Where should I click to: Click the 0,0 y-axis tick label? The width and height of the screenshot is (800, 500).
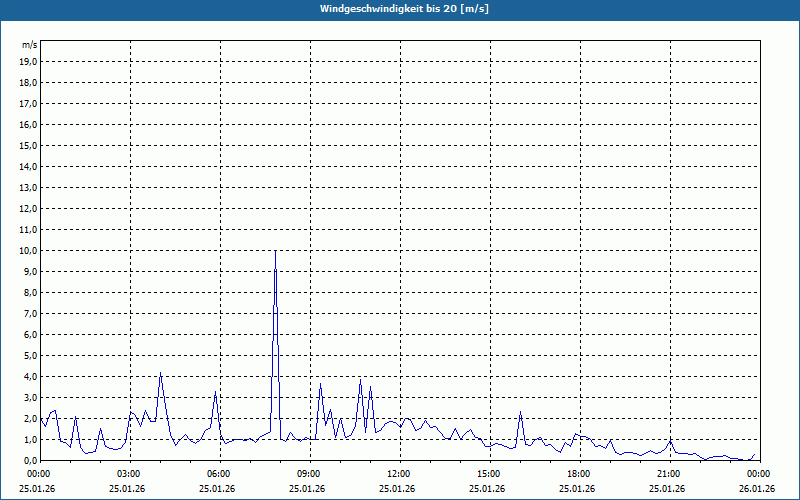(29, 460)
